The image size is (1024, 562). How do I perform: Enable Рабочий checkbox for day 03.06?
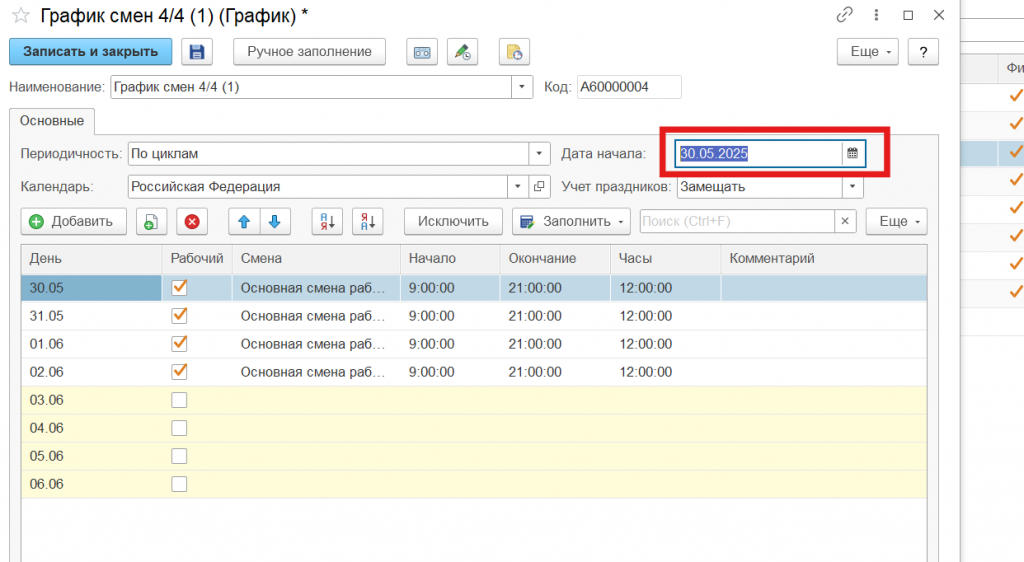[x=180, y=400]
